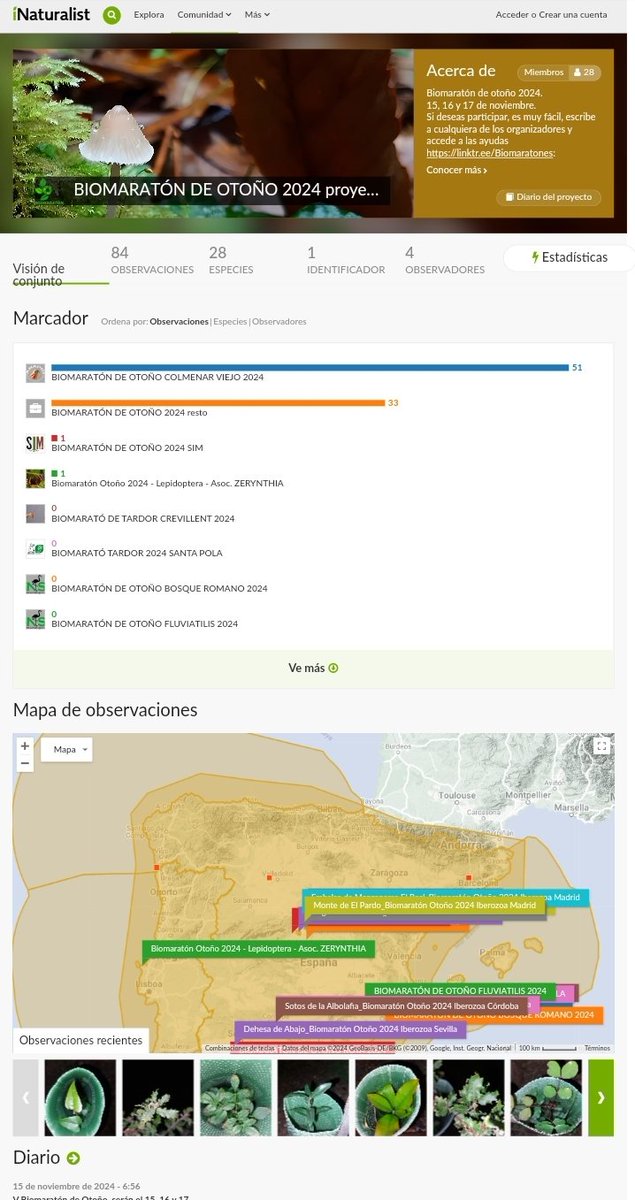Click Colmenar Viejo project icon
This screenshot has height=1200, width=635.
coord(35,373)
